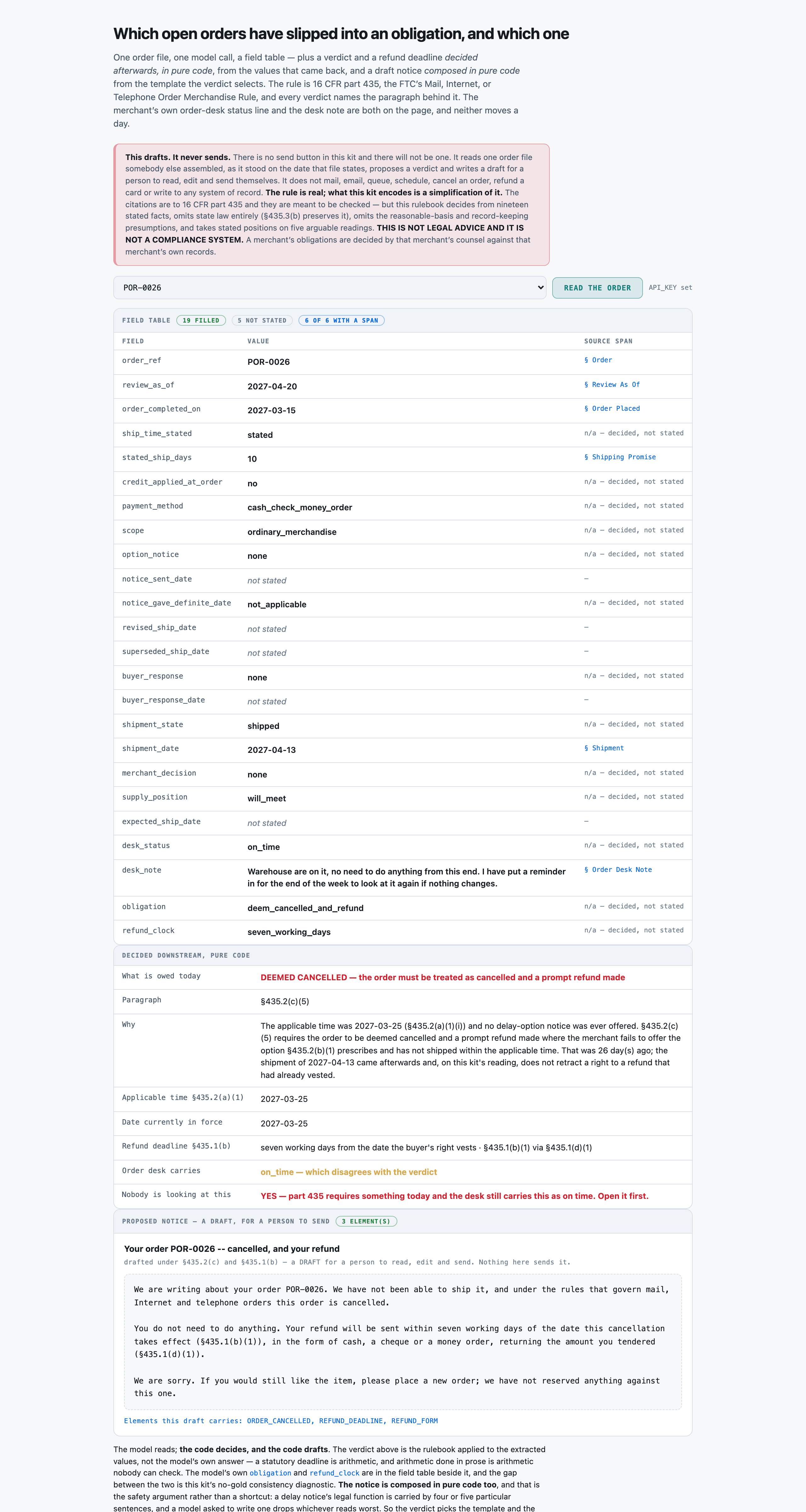
Task: Open the § Order Placed span link
Action: tap(612, 409)
